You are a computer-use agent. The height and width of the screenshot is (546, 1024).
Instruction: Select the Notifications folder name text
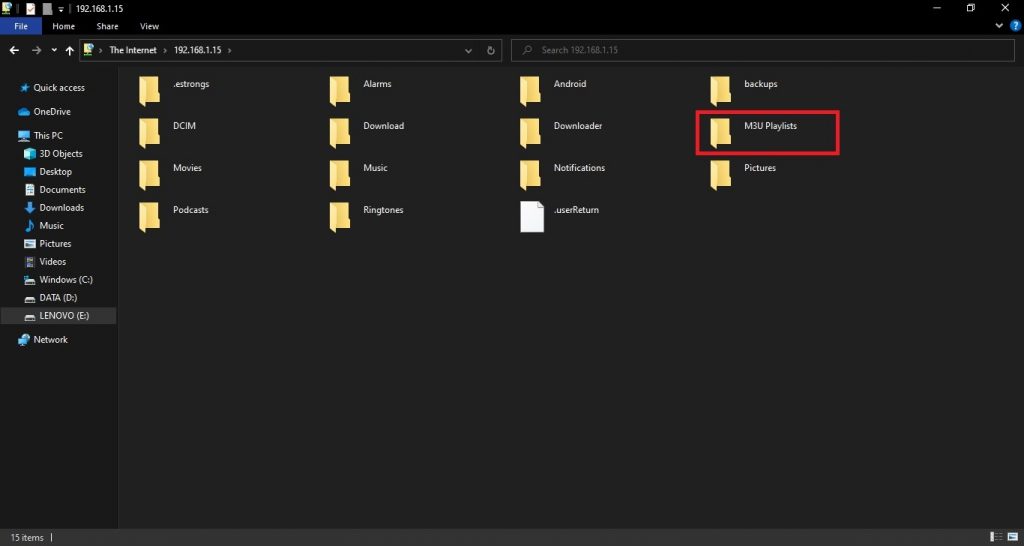point(579,168)
